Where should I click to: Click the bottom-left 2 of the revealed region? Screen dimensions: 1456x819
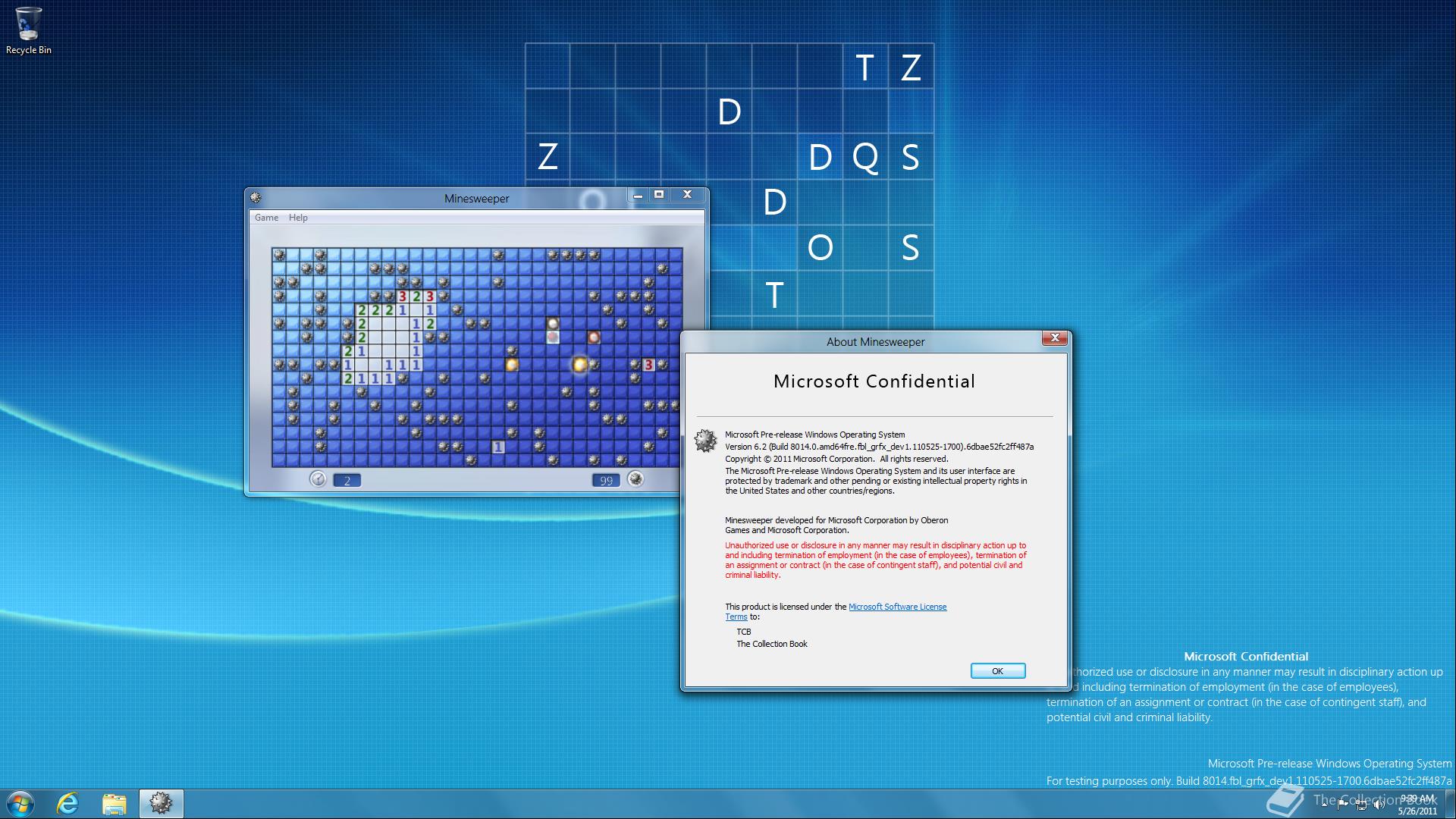pyautogui.click(x=348, y=378)
